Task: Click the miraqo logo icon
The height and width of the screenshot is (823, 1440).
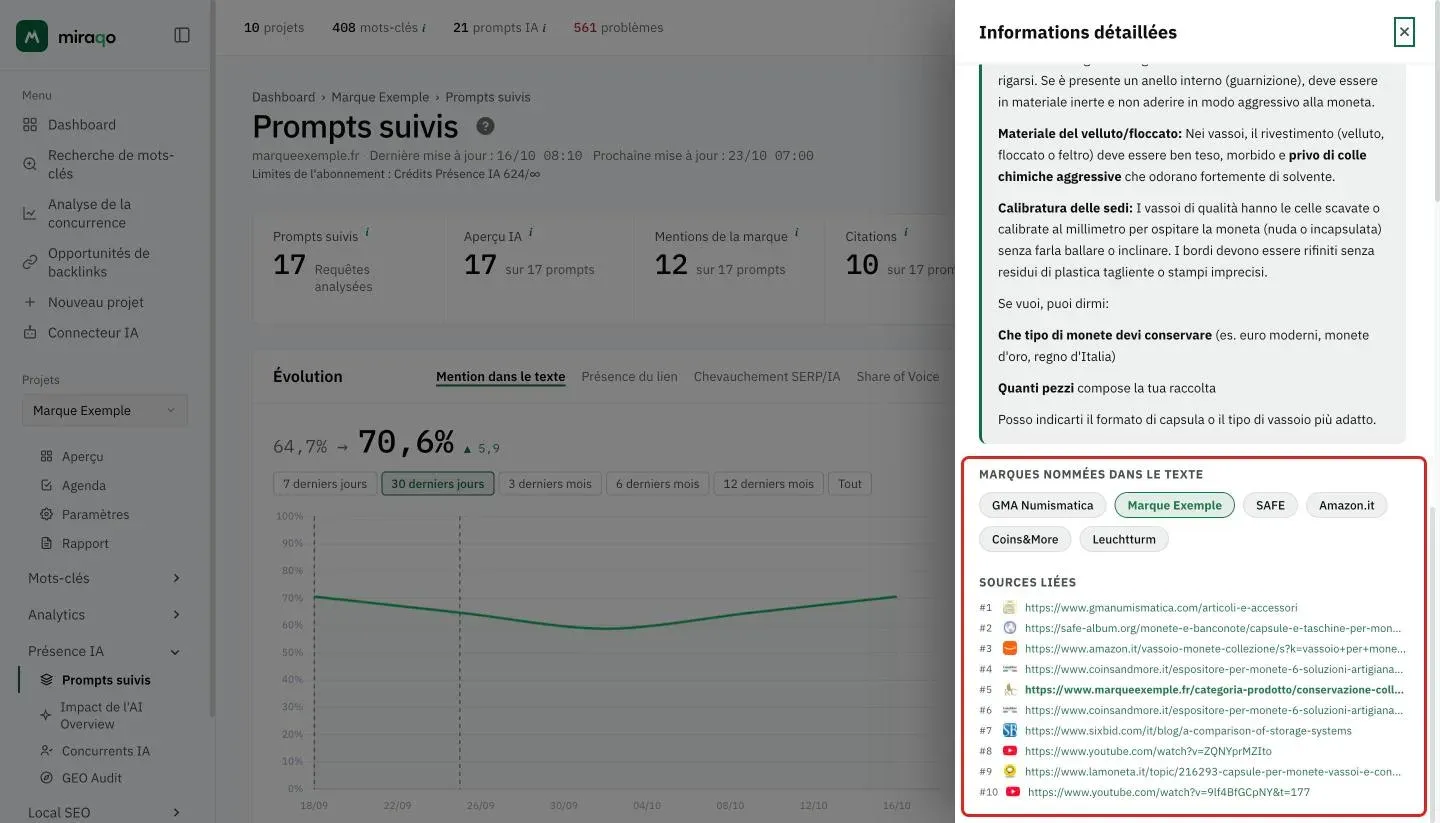Action: pos(32,36)
